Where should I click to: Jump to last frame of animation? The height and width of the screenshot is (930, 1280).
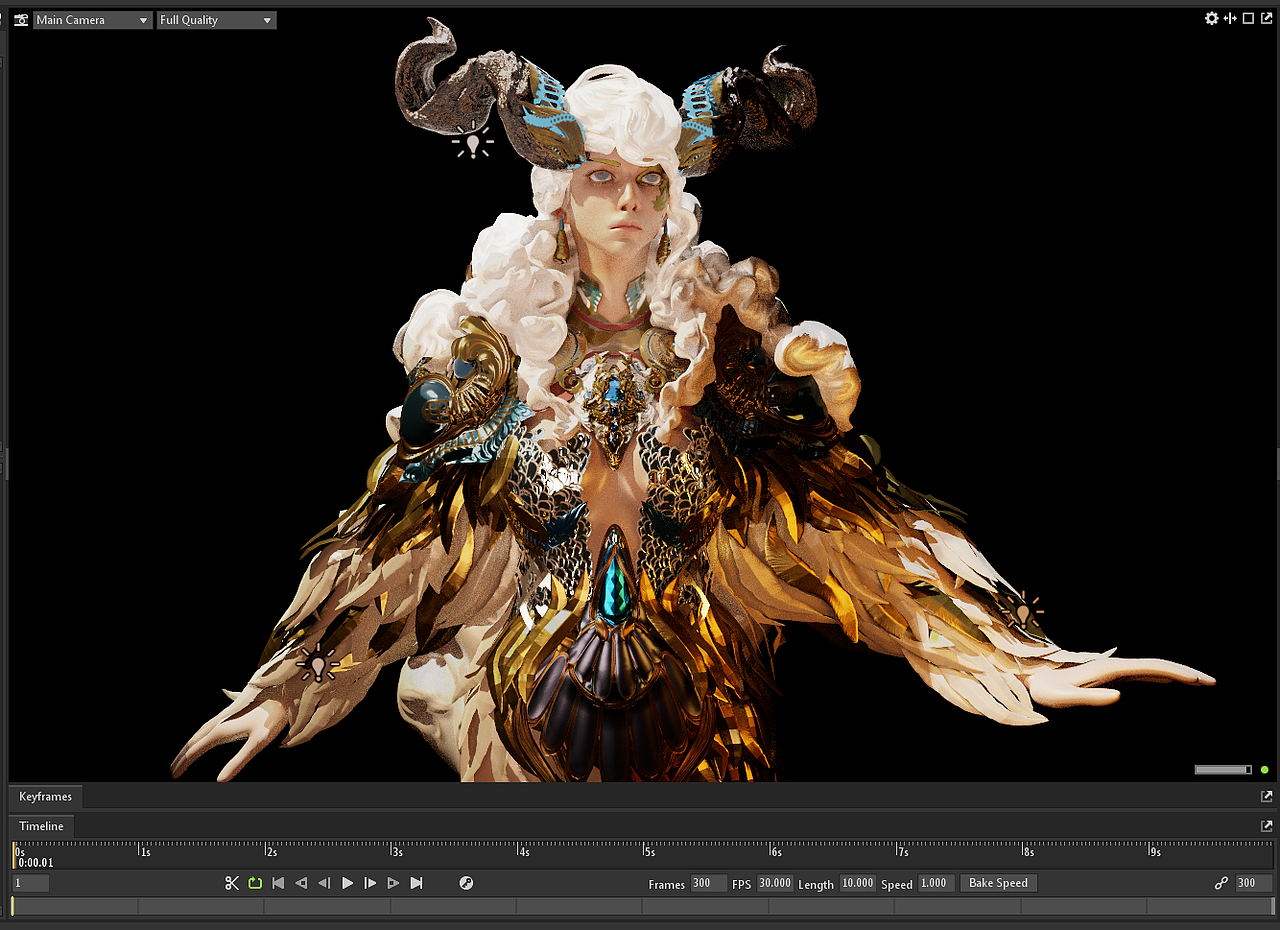pyautogui.click(x=417, y=883)
